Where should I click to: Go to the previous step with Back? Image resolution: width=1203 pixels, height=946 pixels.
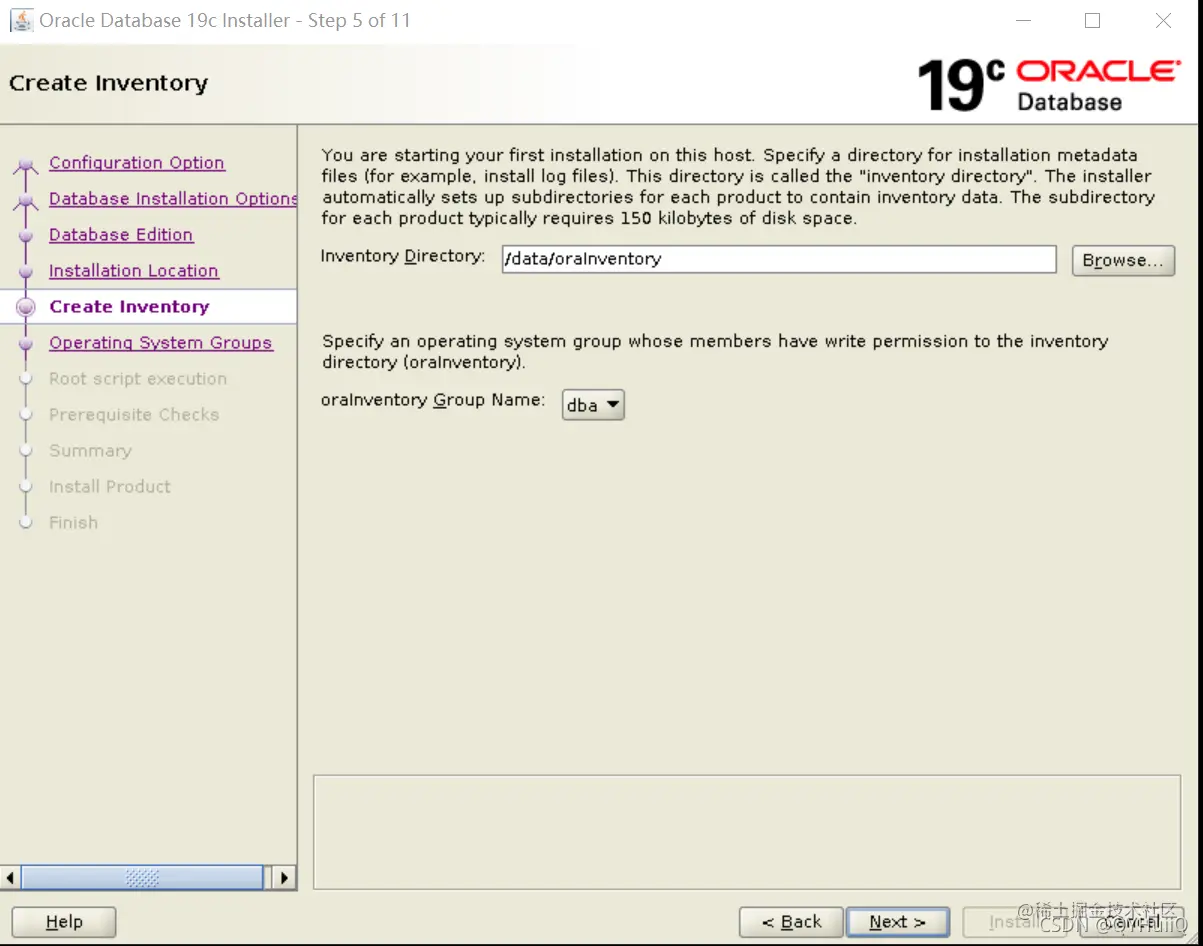791,922
